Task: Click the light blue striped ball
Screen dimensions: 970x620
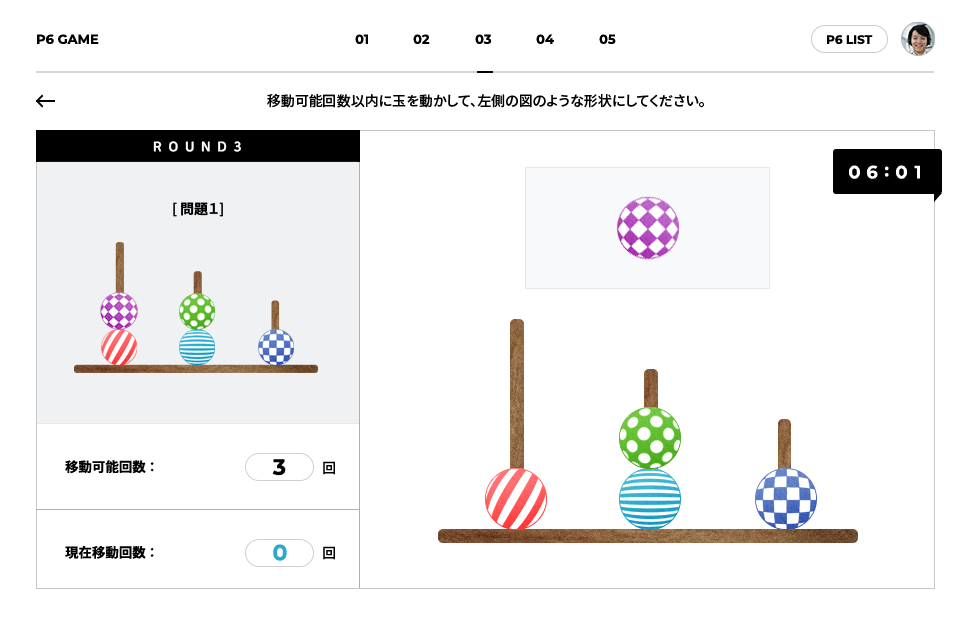Action: (650, 499)
